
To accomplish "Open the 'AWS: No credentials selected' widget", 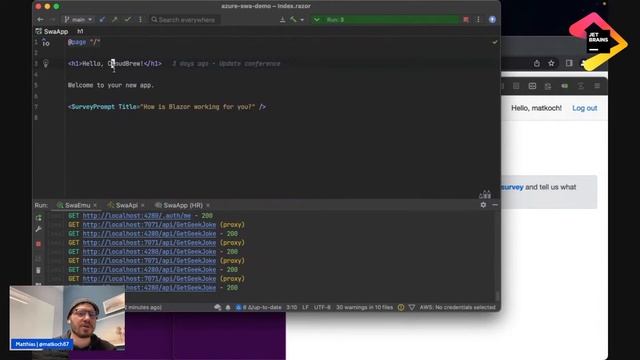I will (x=458, y=307).
